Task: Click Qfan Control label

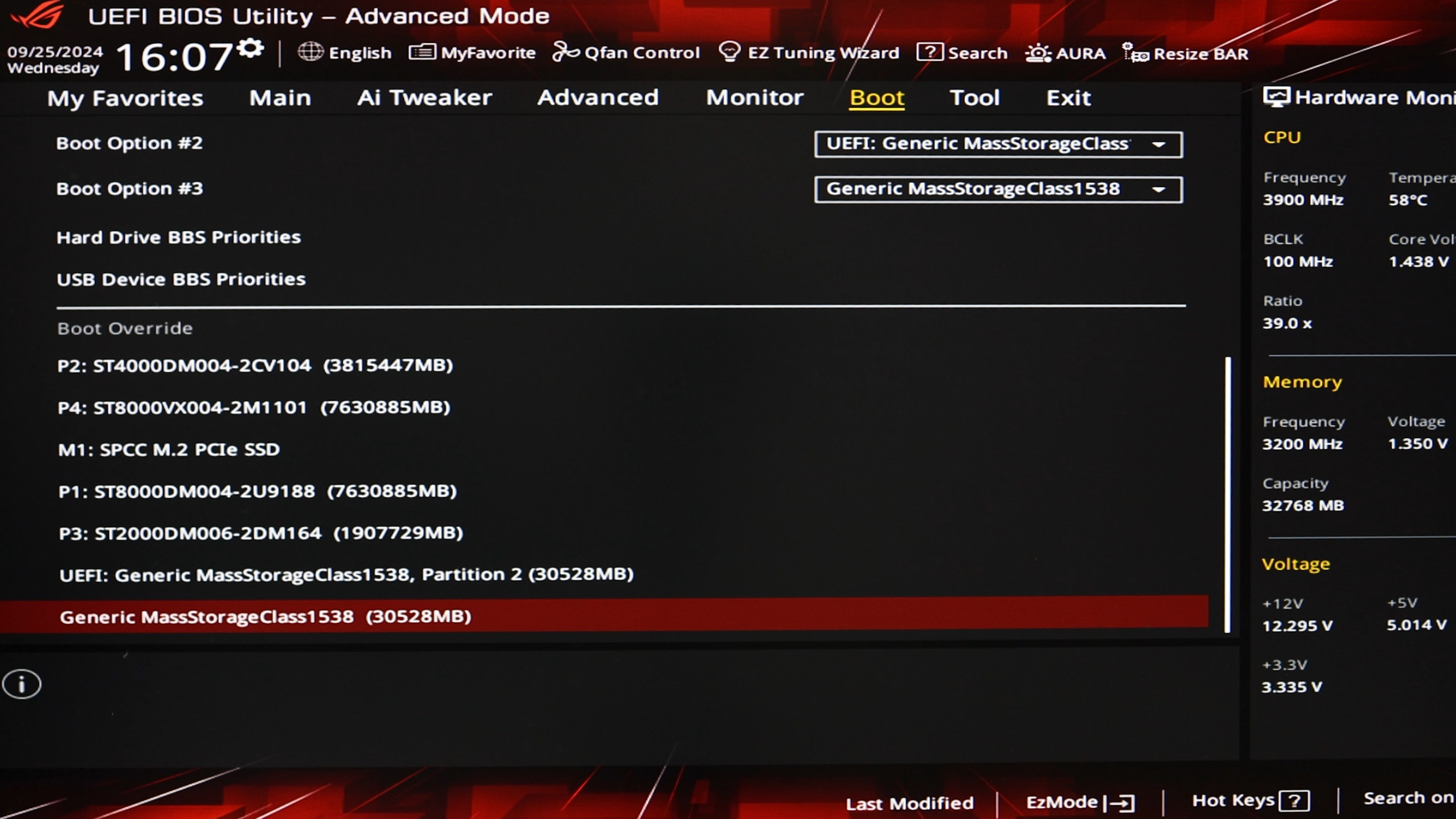Action: (x=642, y=53)
